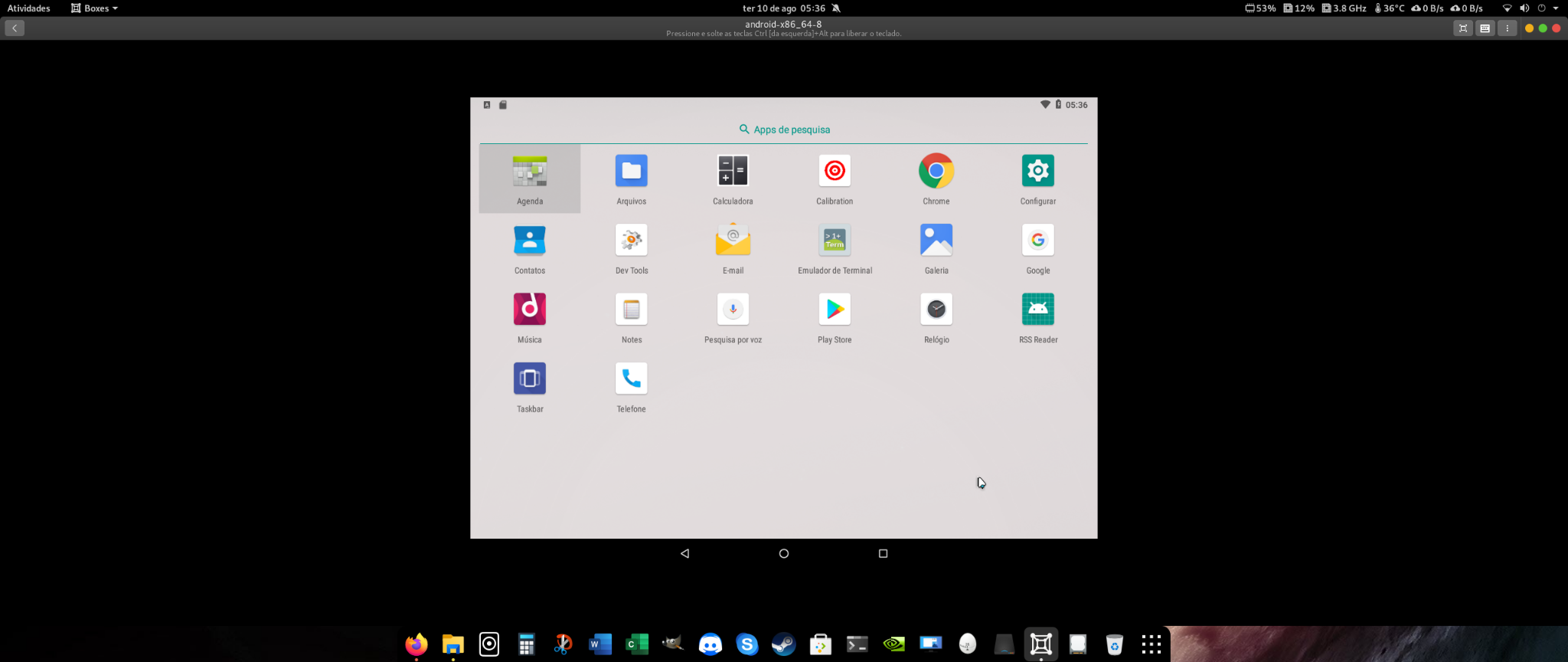Launch Chrome in the Android app drawer
This screenshot has width=1568, height=662.
(936, 179)
